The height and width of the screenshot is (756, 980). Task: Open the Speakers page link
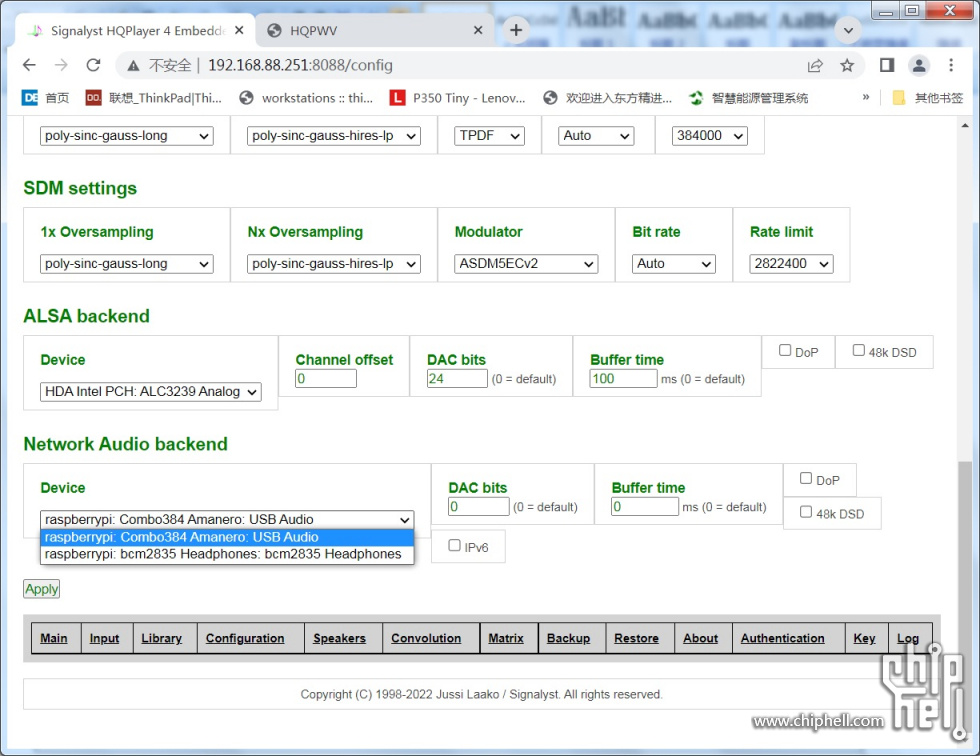[339, 638]
